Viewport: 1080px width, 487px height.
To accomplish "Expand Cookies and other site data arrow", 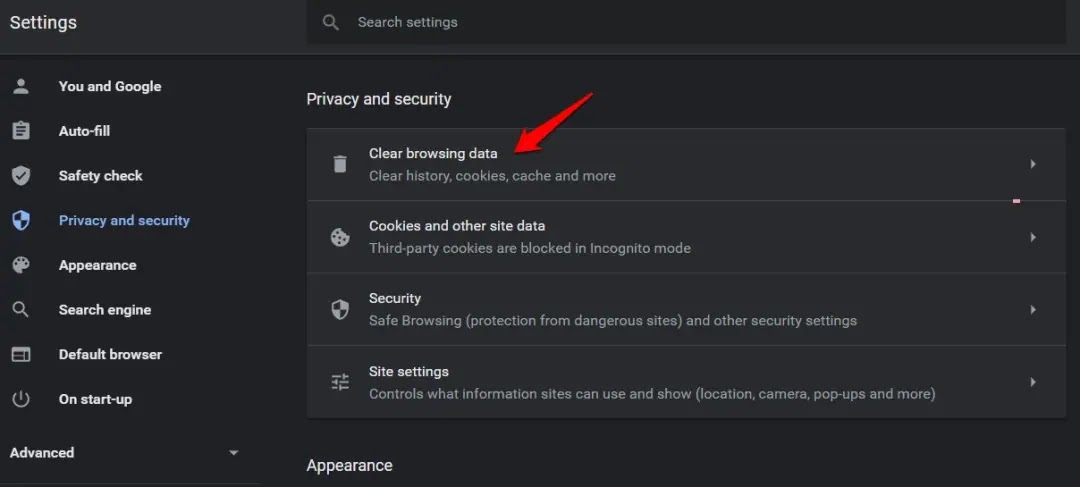I will (1033, 237).
